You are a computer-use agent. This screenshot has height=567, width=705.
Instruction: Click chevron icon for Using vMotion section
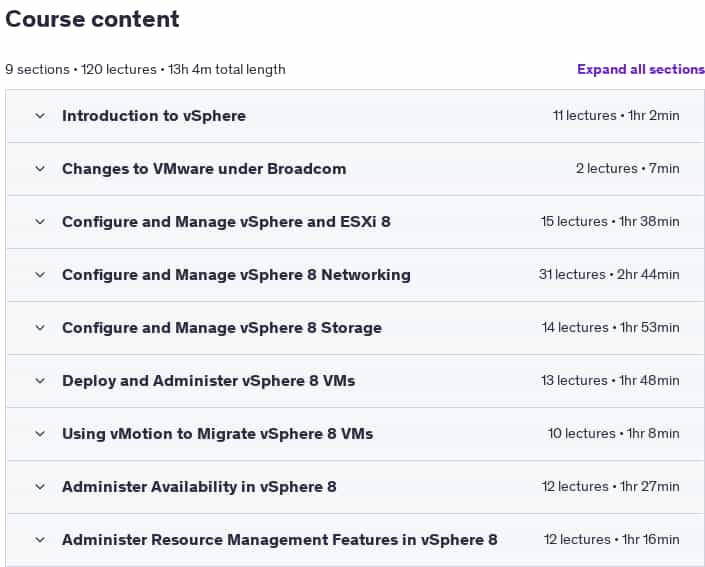tap(40, 434)
